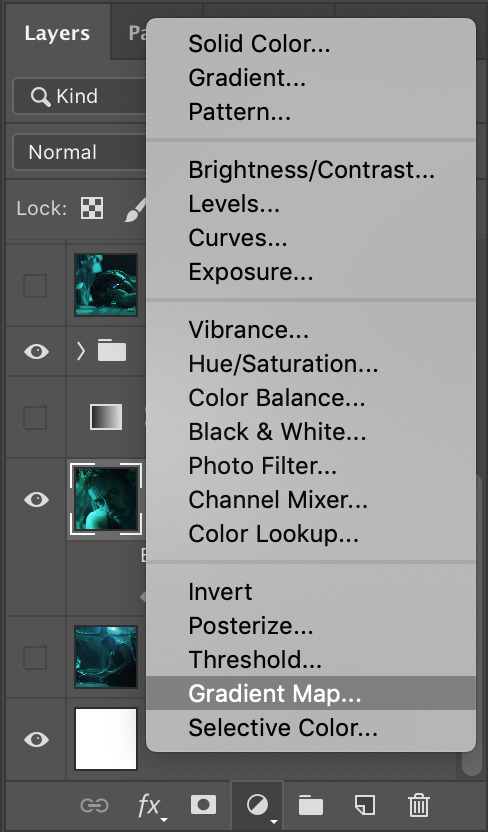Open the fx layer style menu

point(151,807)
